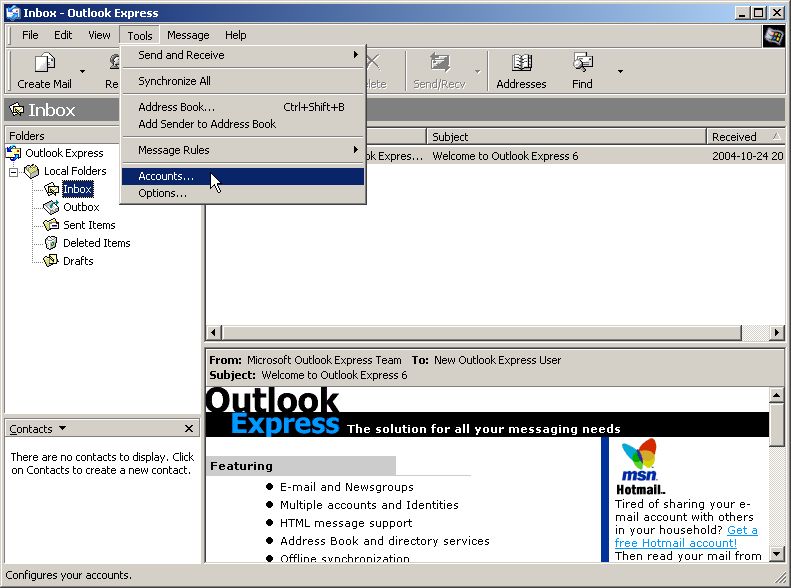
Task: Maximize the Outlook Express window
Action: point(758,13)
